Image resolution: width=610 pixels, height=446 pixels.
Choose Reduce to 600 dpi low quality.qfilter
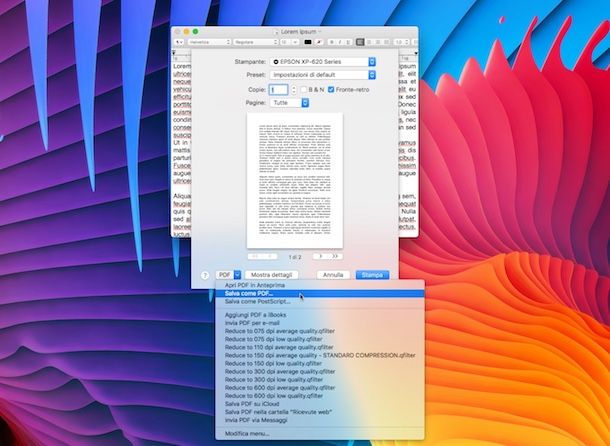click(320, 396)
